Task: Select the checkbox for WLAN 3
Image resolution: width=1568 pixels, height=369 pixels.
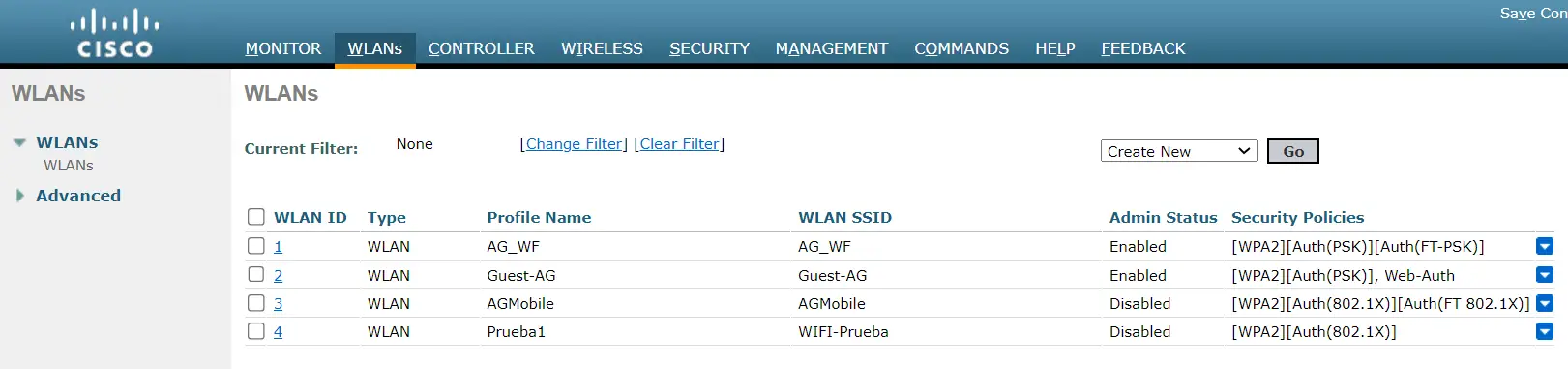Action: point(256,303)
